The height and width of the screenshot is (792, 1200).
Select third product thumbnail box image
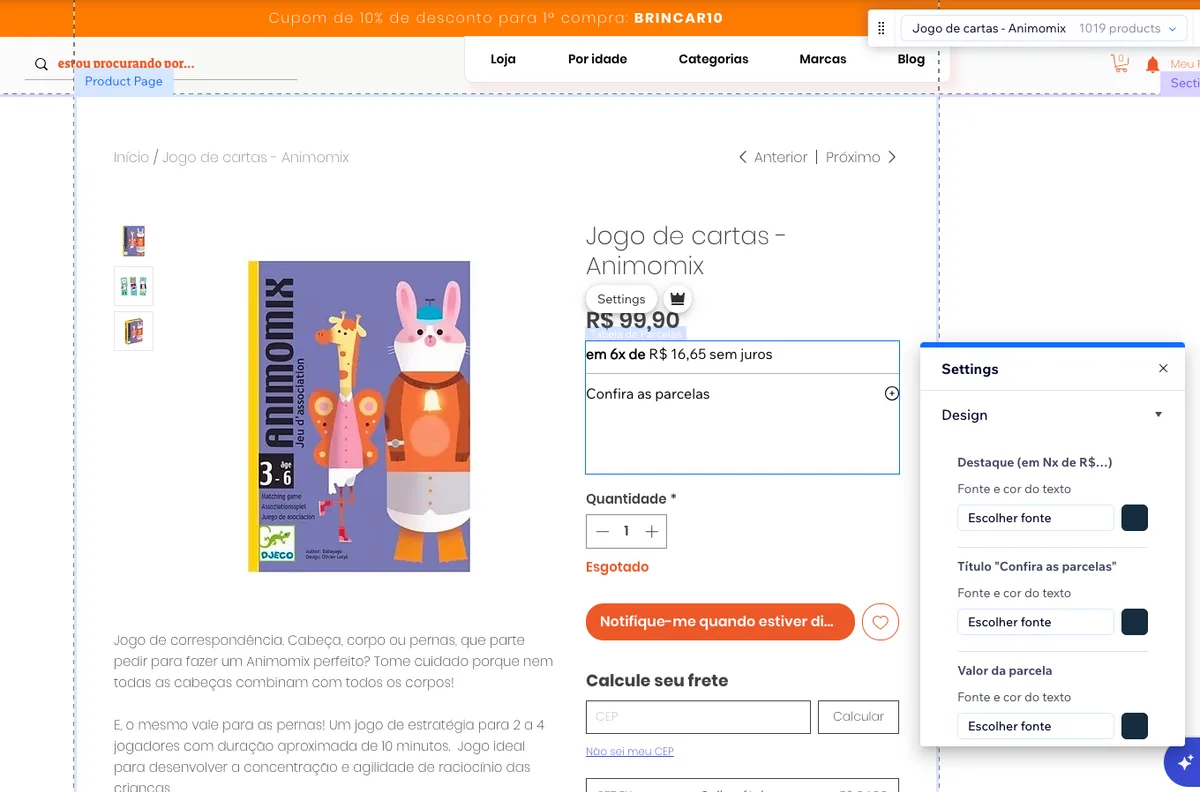(x=134, y=331)
